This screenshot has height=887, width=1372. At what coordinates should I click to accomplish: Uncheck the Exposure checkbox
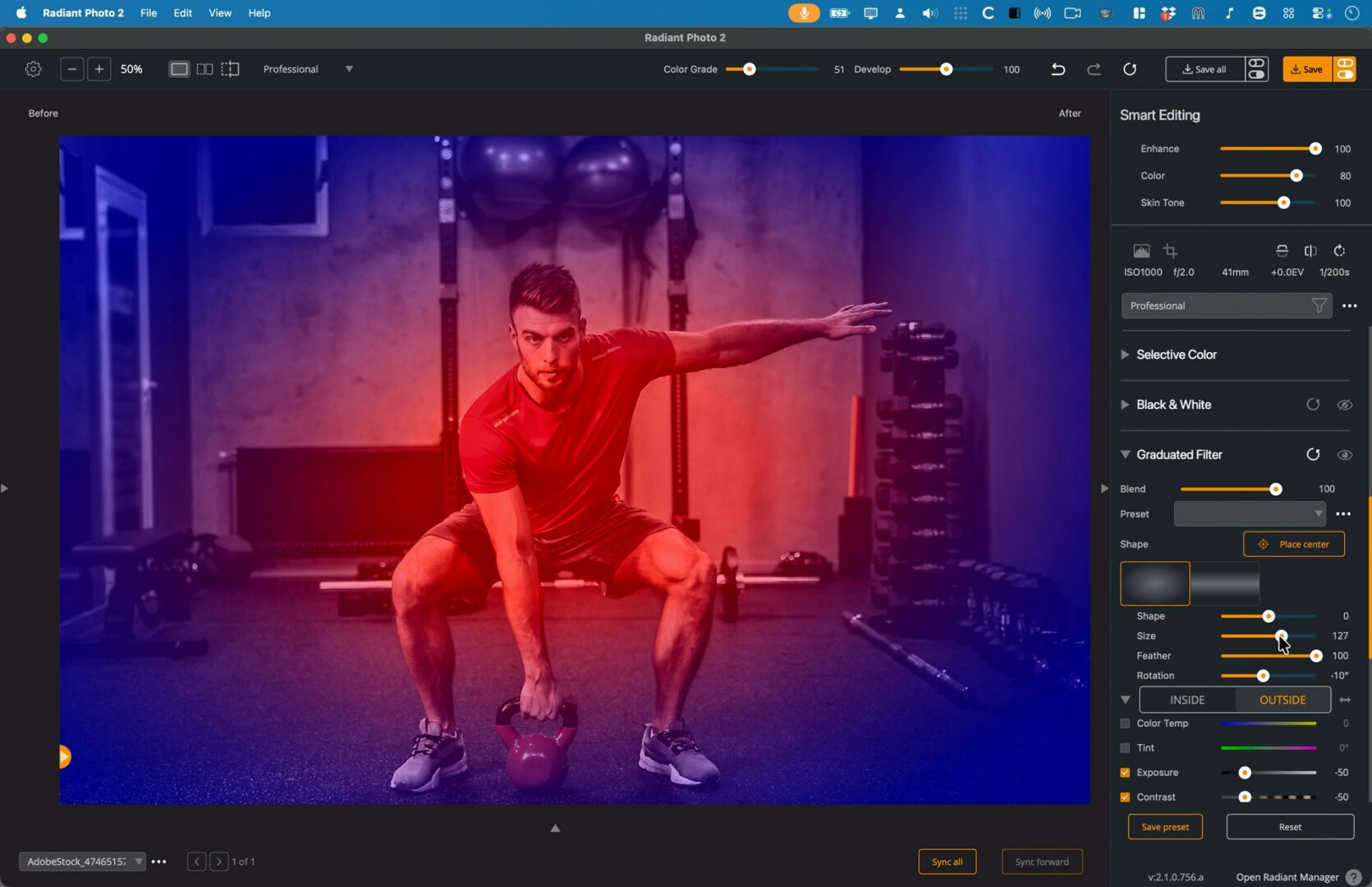point(1125,773)
